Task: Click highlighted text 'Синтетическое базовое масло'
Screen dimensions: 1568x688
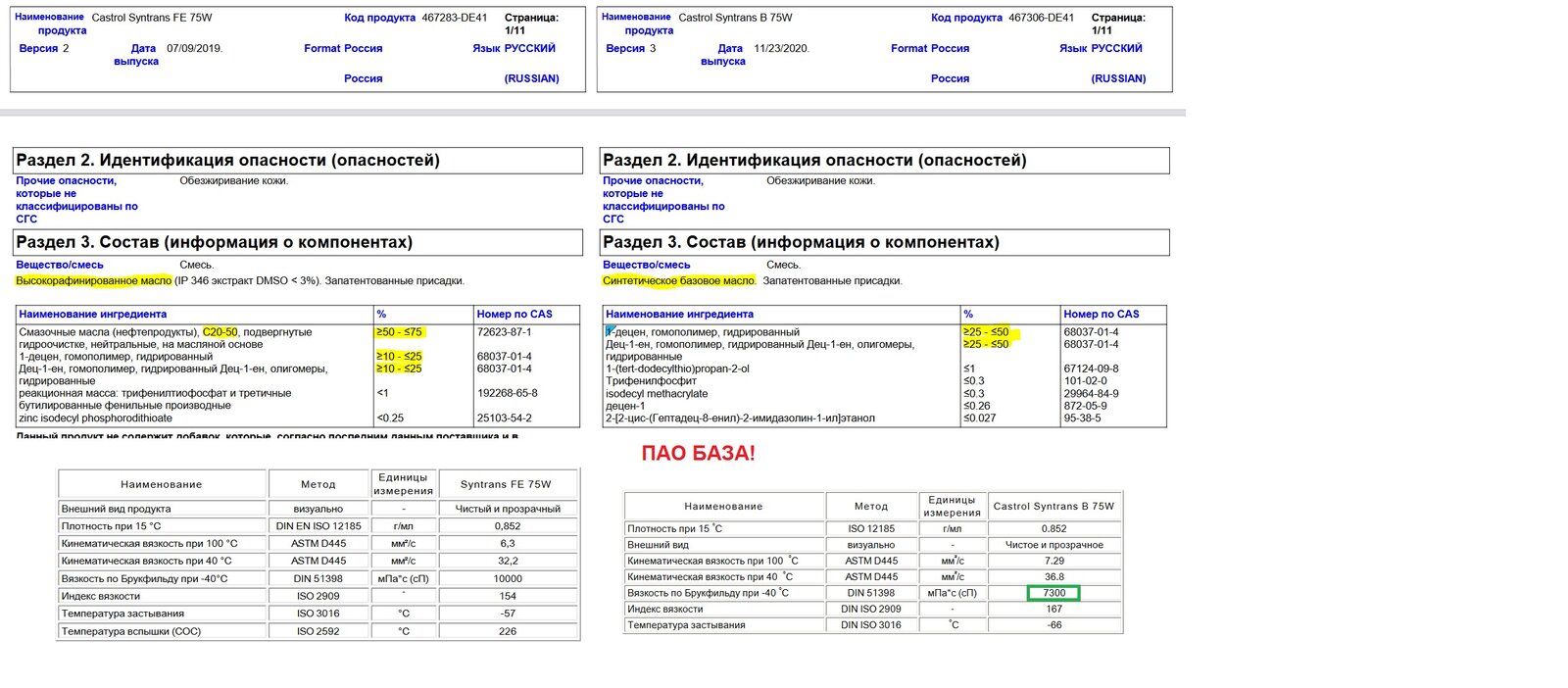Action: (679, 280)
